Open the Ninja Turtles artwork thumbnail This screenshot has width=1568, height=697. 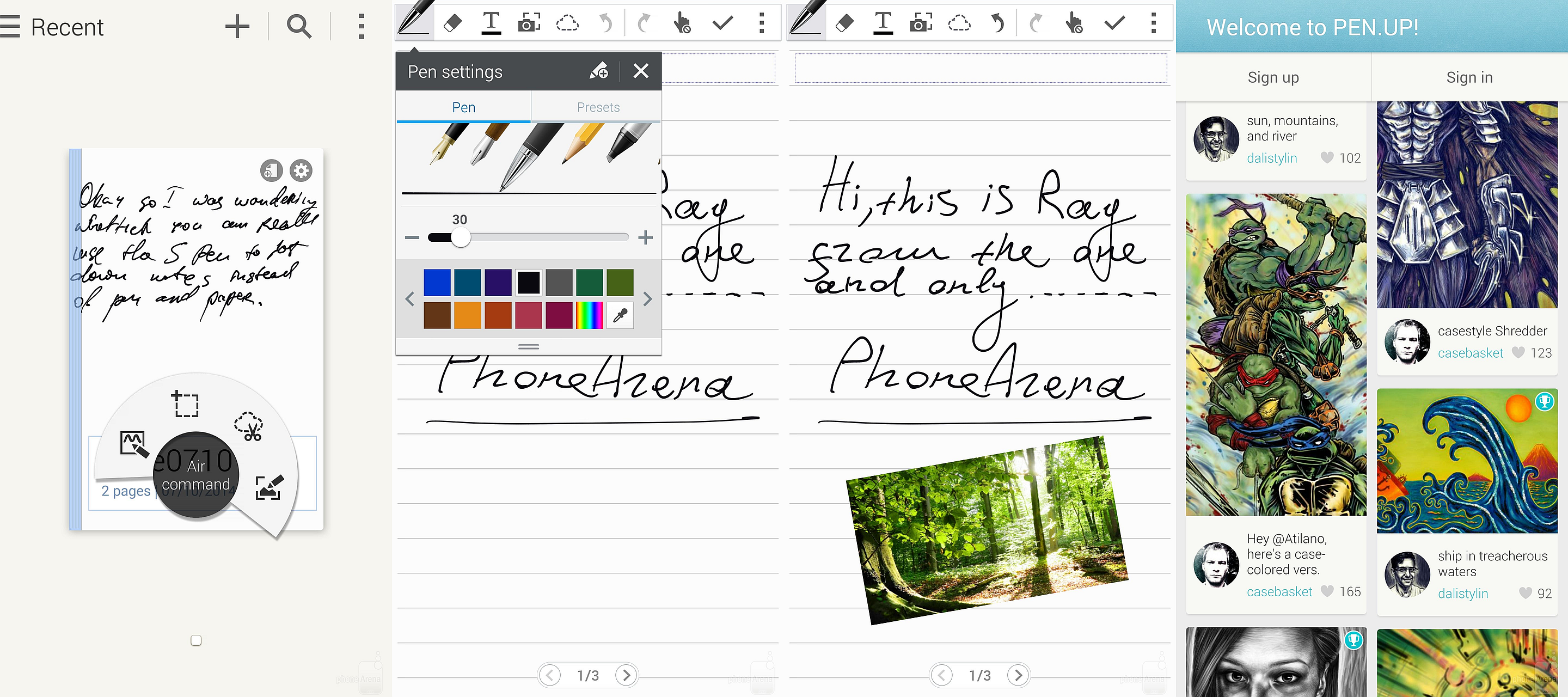pos(1276,355)
